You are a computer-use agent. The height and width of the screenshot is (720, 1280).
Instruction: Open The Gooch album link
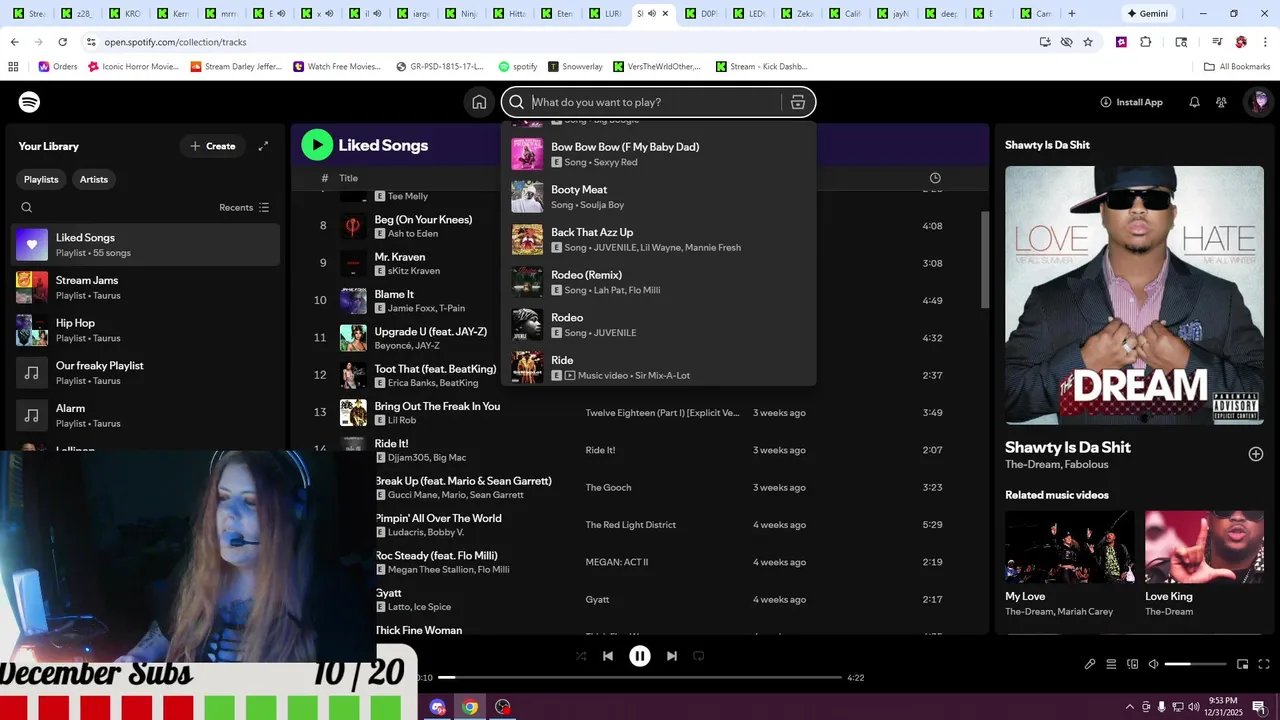(608, 488)
